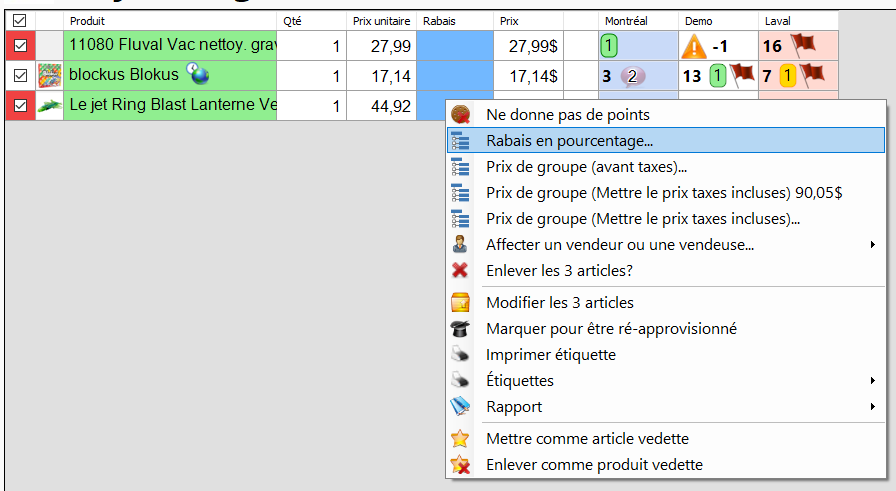The image size is (896, 491).
Task: Uncheck the Le jet Ring Blast row checkbox
Action: 21,106
